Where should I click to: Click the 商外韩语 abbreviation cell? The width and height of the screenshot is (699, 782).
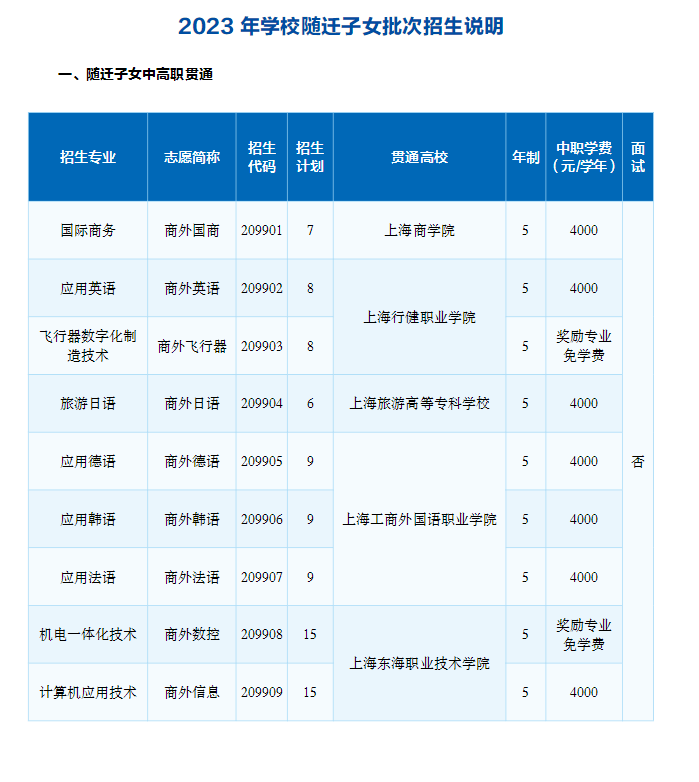click(x=192, y=519)
